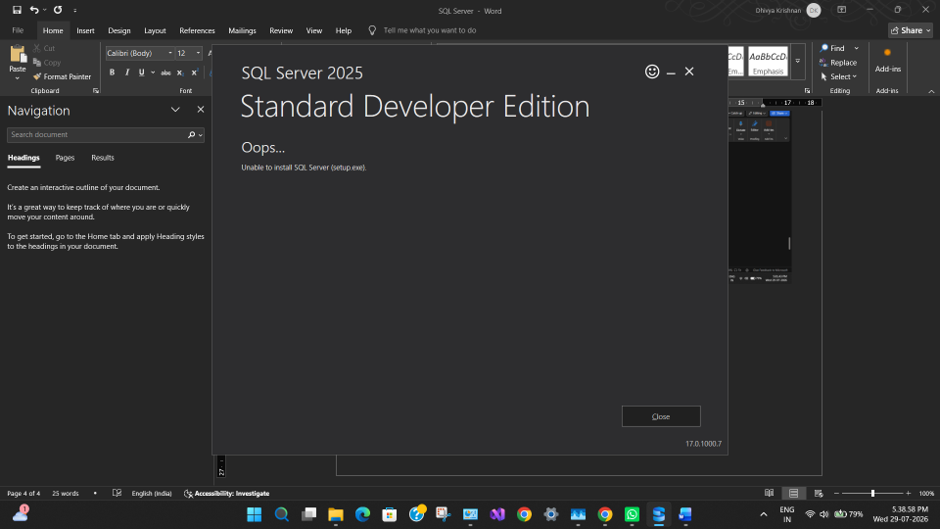Click the Accessibility Investigate status icon
Screen dimensions: 940x529
pyautogui.click(x=188, y=494)
